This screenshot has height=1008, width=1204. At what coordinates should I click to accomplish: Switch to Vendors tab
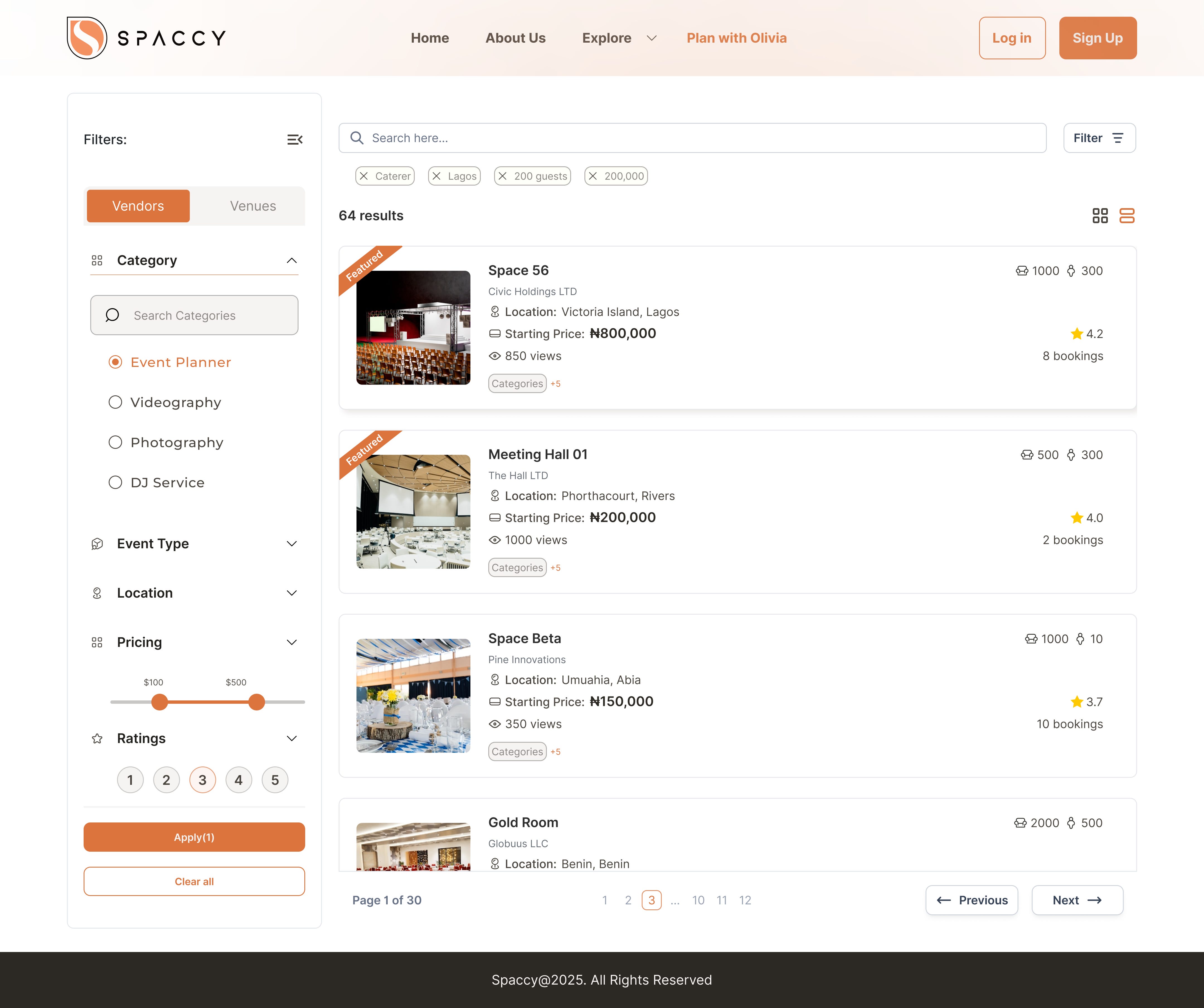[x=138, y=206]
